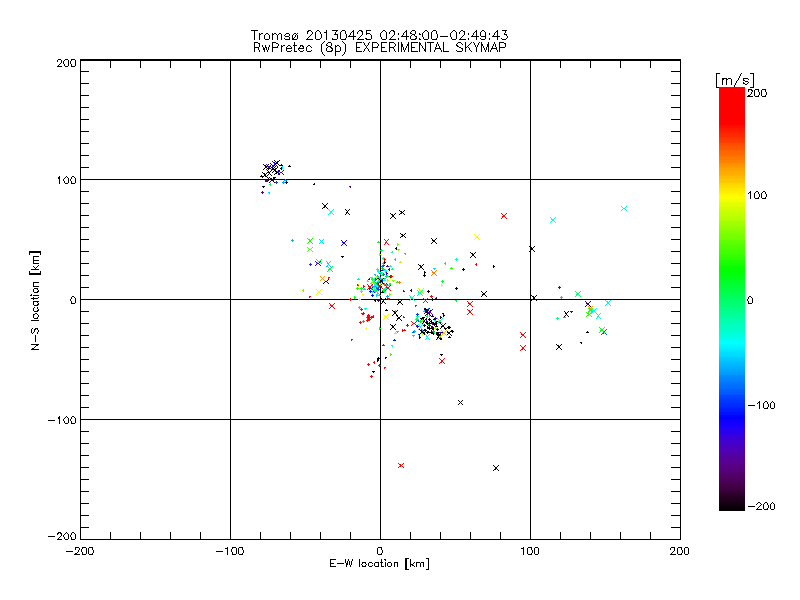Click the title line "Tromsø 20130425 02:48:00-02:49:43"
Viewport: 800px width, 600px height.
379,35
